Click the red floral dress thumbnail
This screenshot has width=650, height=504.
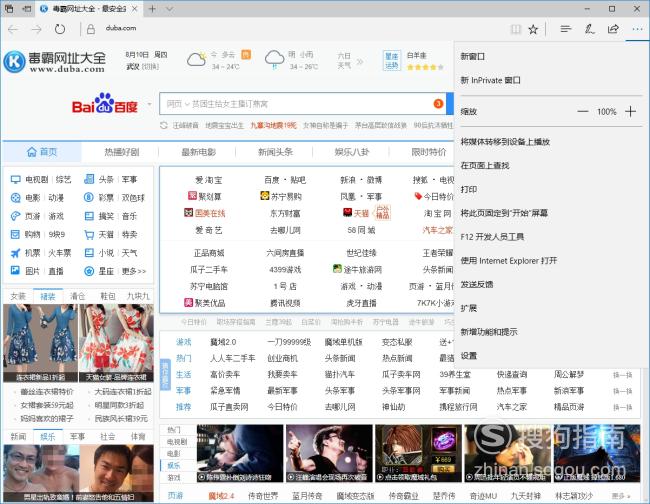[116, 343]
